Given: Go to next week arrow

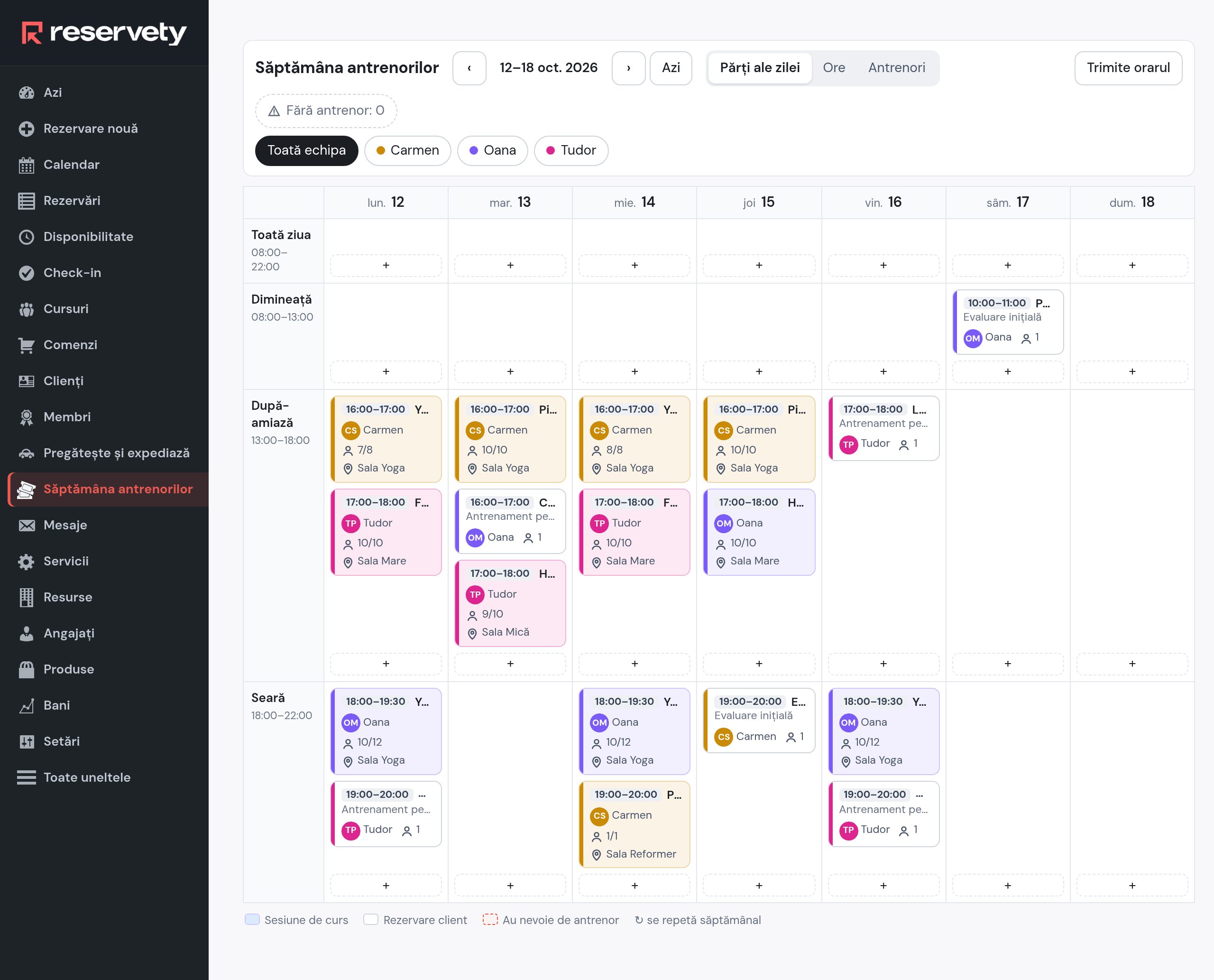Looking at the screenshot, I should click(628, 68).
